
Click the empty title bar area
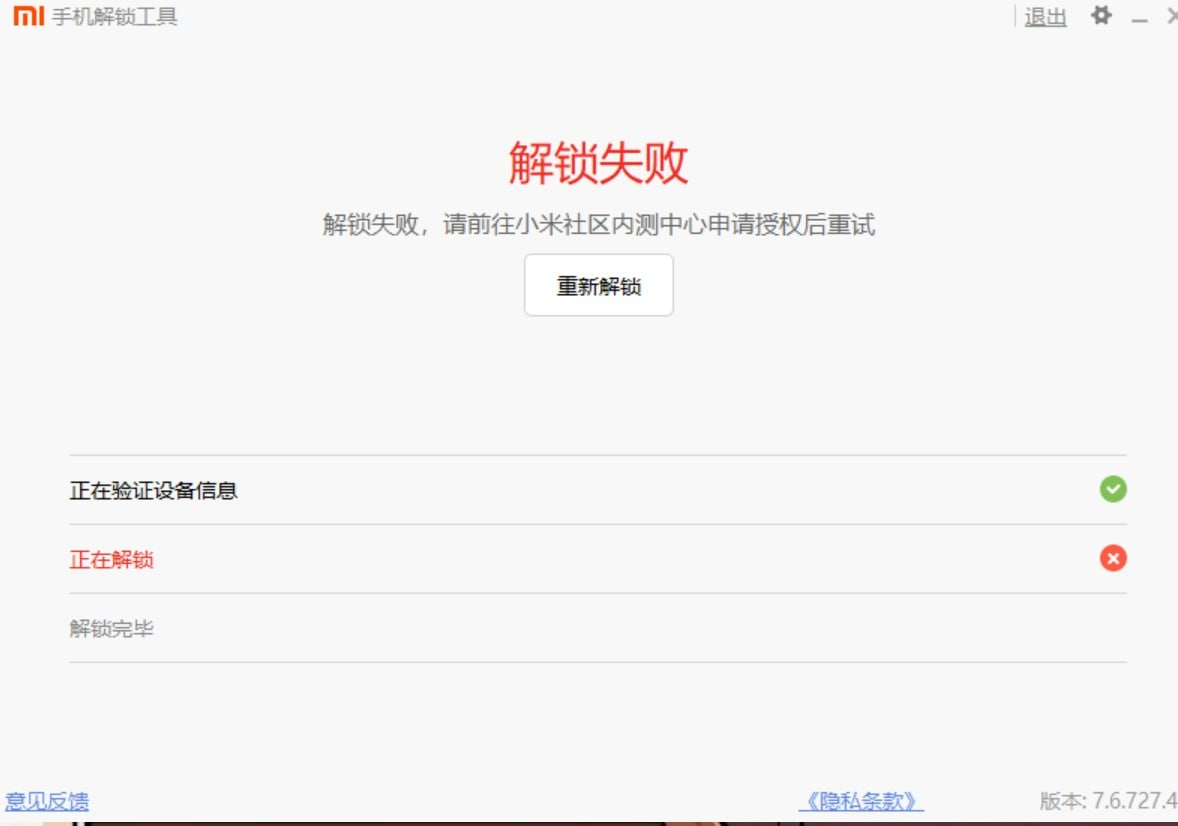coord(600,17)
